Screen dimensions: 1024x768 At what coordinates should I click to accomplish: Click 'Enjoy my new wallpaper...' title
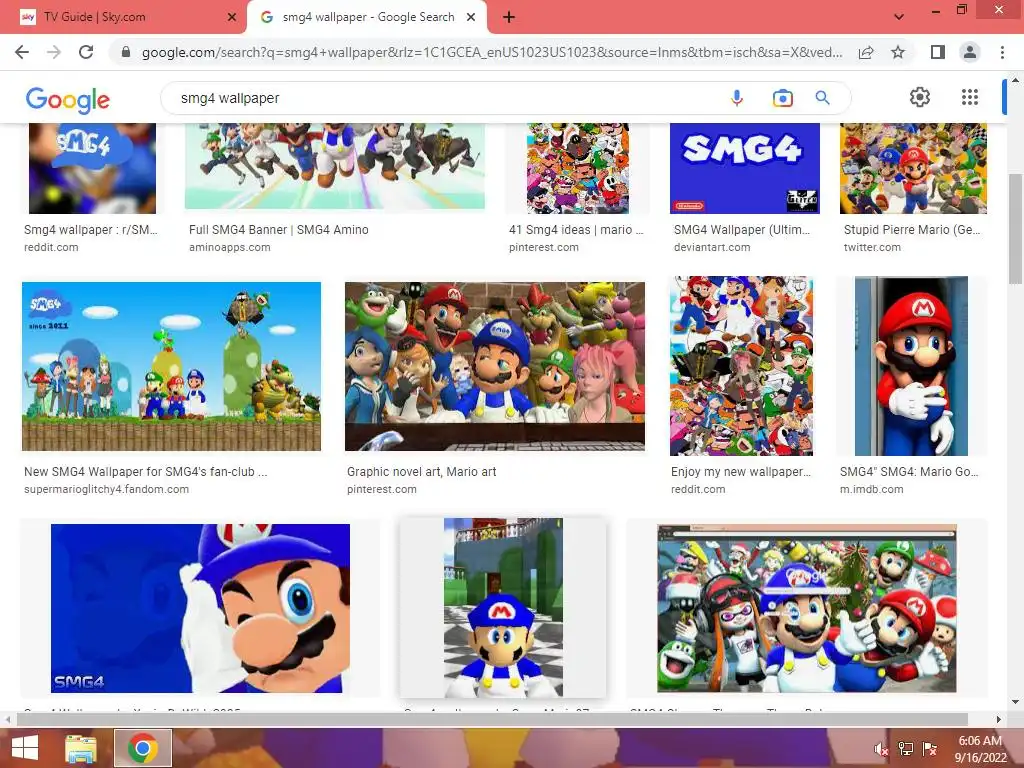pyautogui.click(x=741, y=472)
